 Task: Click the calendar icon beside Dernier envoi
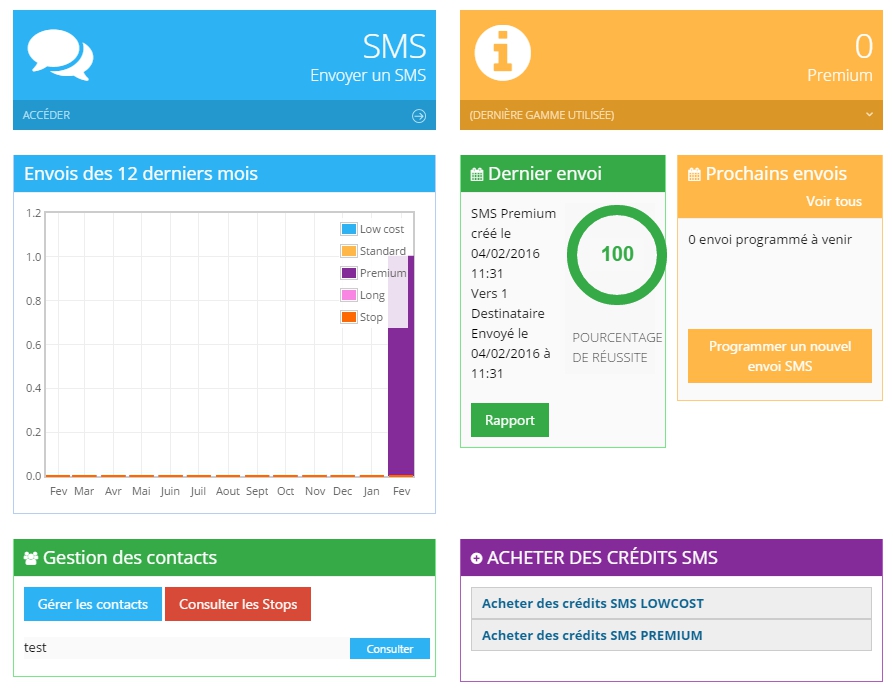pos(477,174)
